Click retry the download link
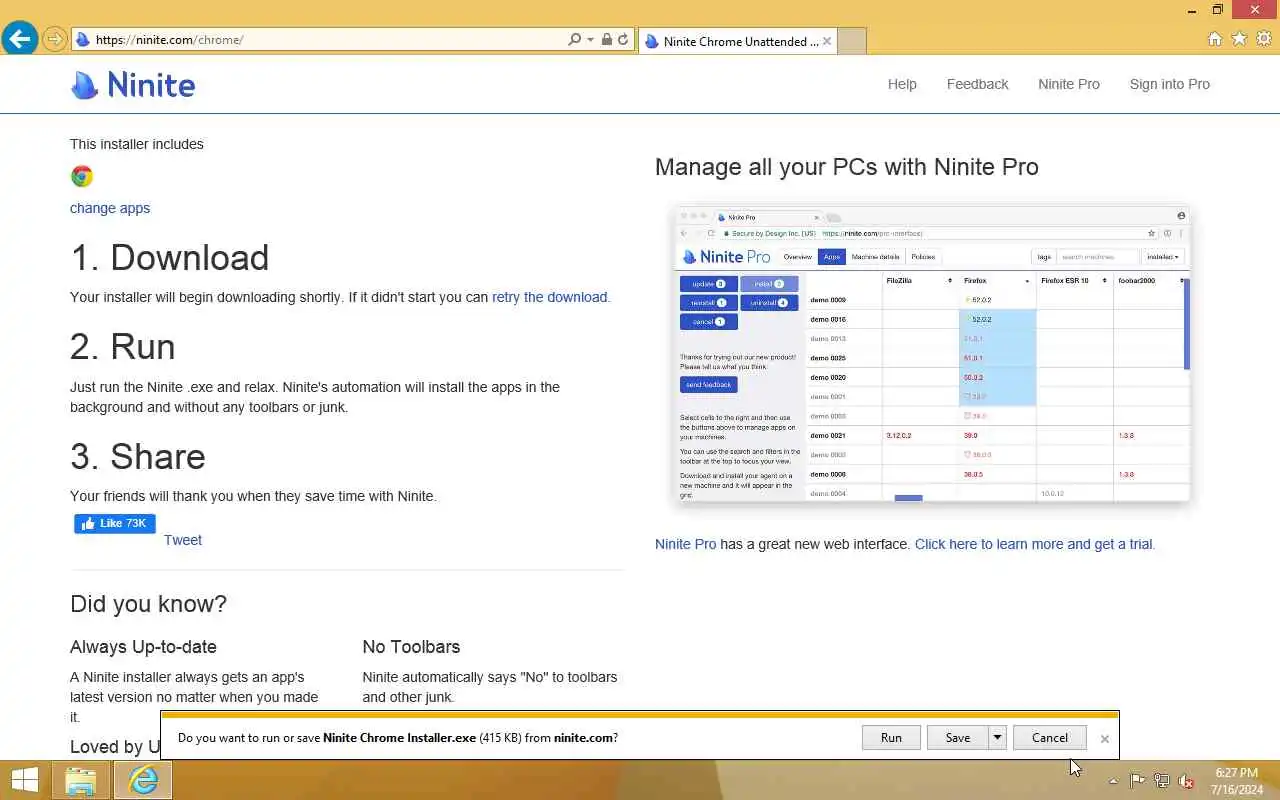Screen dimensions: 1280x800 [549, 297]
